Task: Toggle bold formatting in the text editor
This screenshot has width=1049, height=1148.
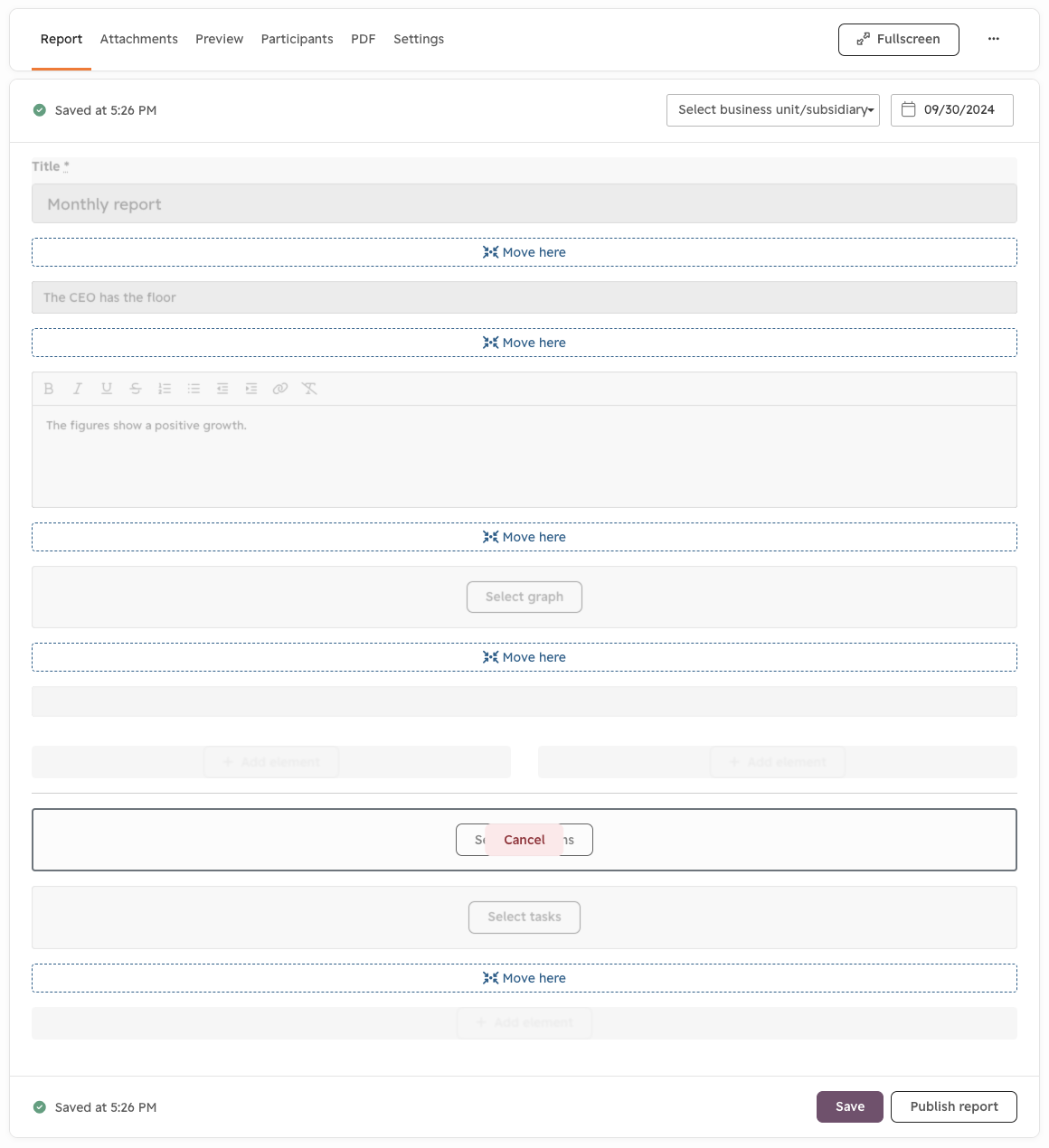Action: (49, 389)
